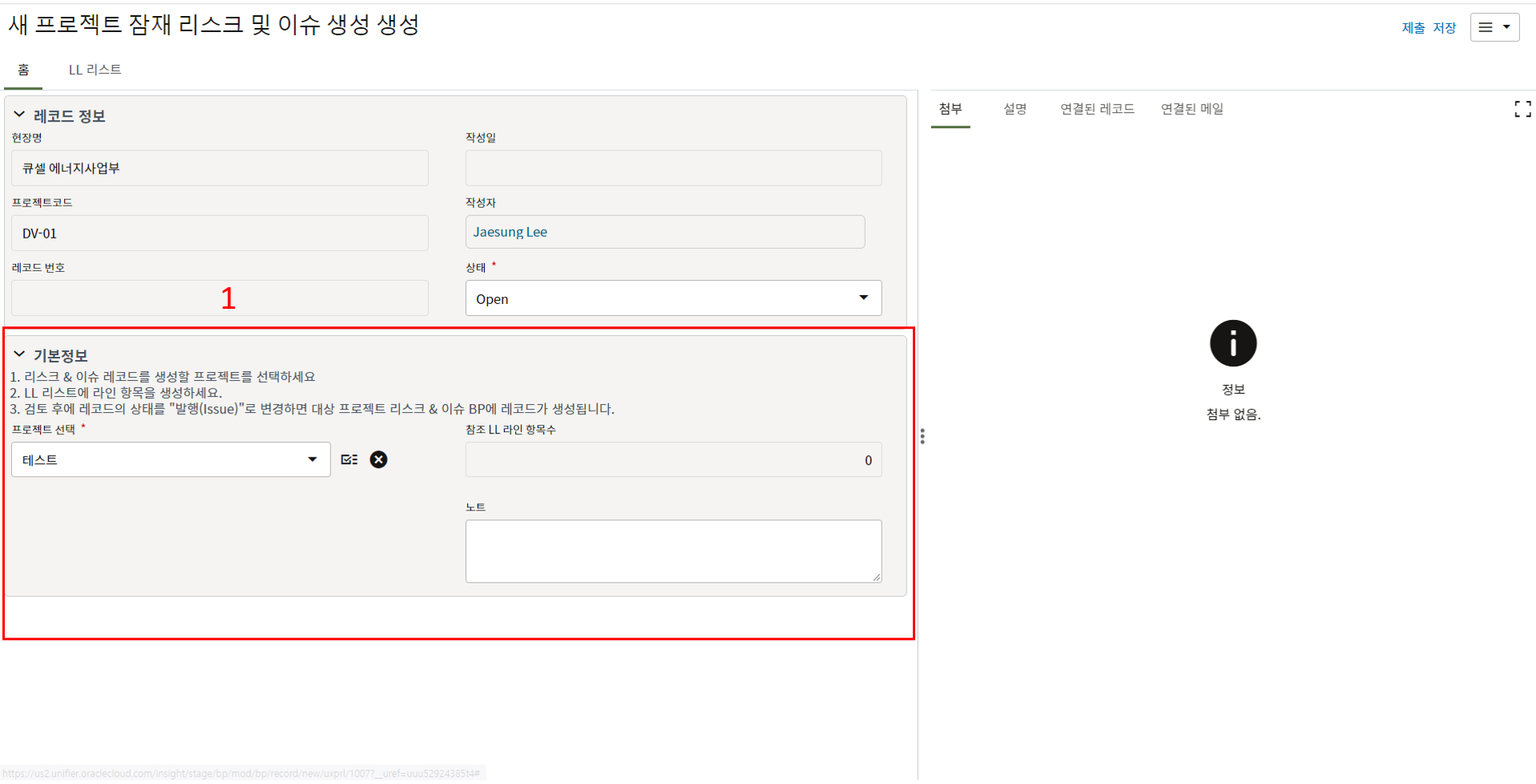Viewport: 1536px width, 784px height.
Task: Click the info icon in attachments panel
Action: (1232, 344)
